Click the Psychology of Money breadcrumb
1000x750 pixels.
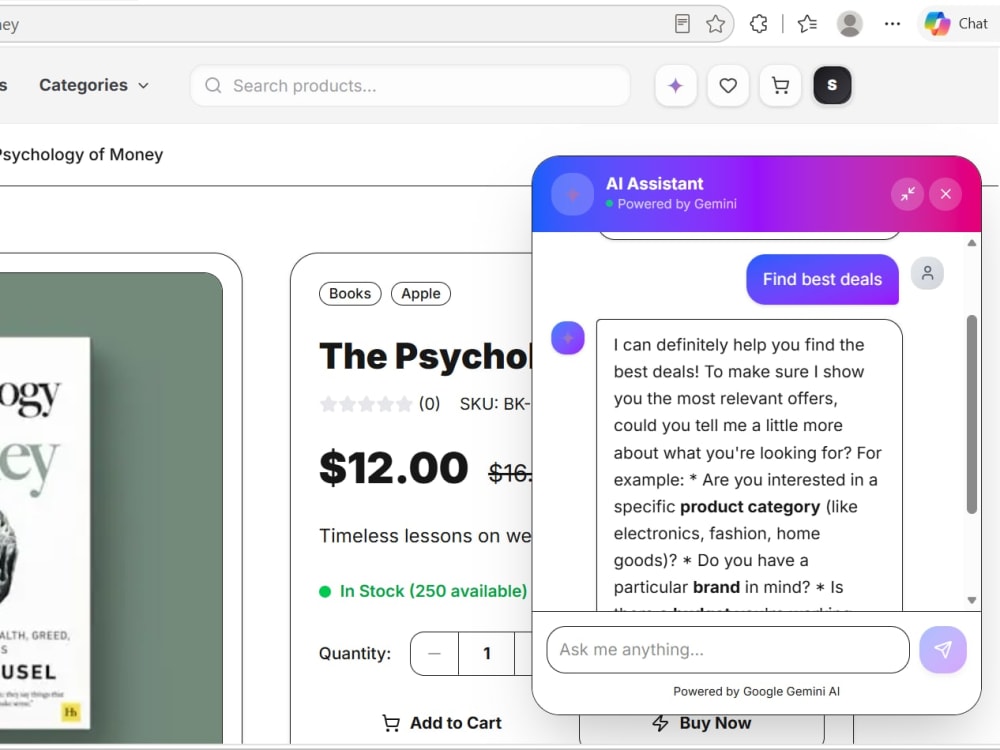[81, 154]
